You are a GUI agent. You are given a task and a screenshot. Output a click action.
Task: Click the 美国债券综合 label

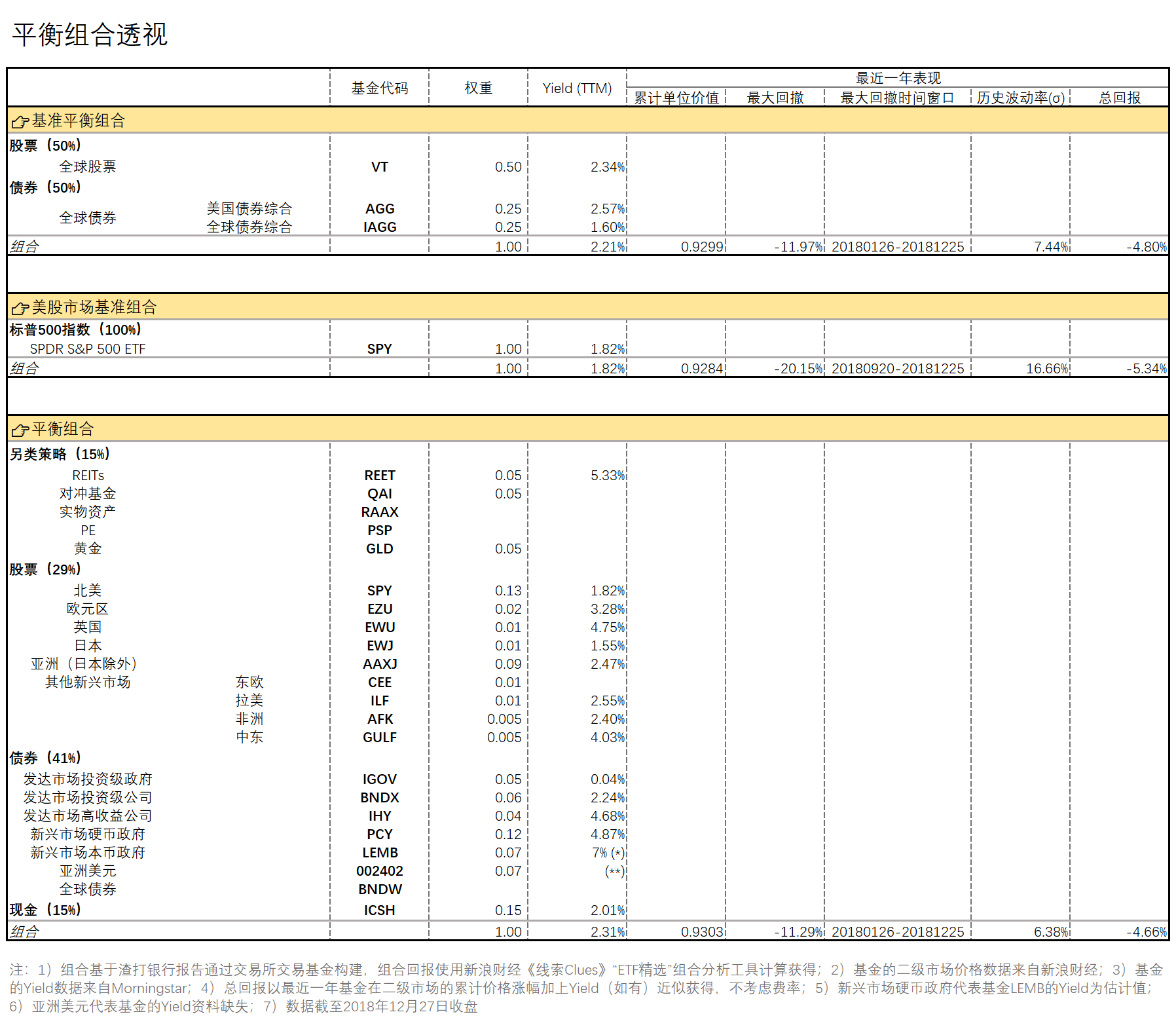coord(249,208)
